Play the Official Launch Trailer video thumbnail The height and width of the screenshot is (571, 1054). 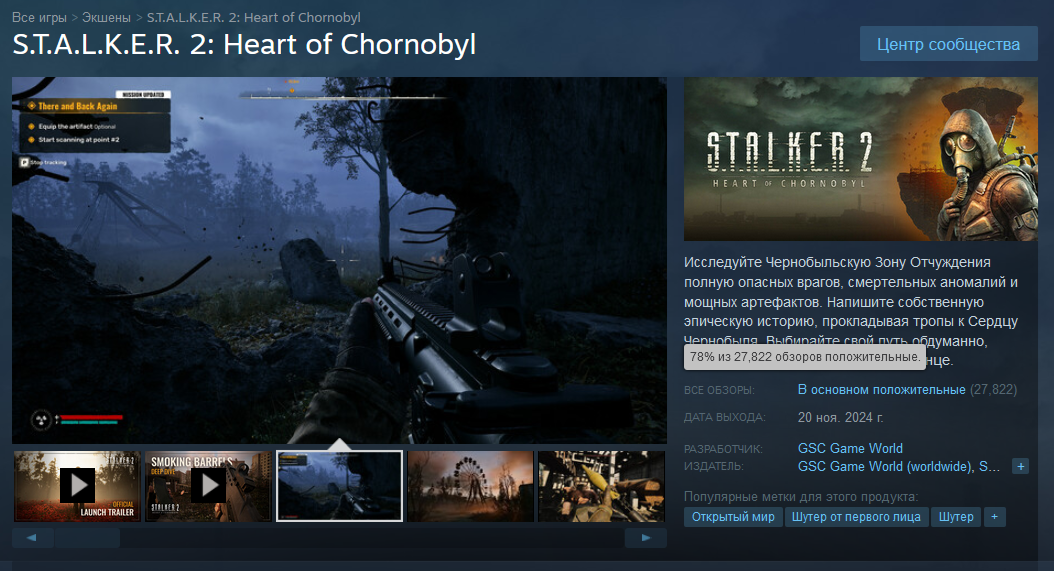(77, 486)
